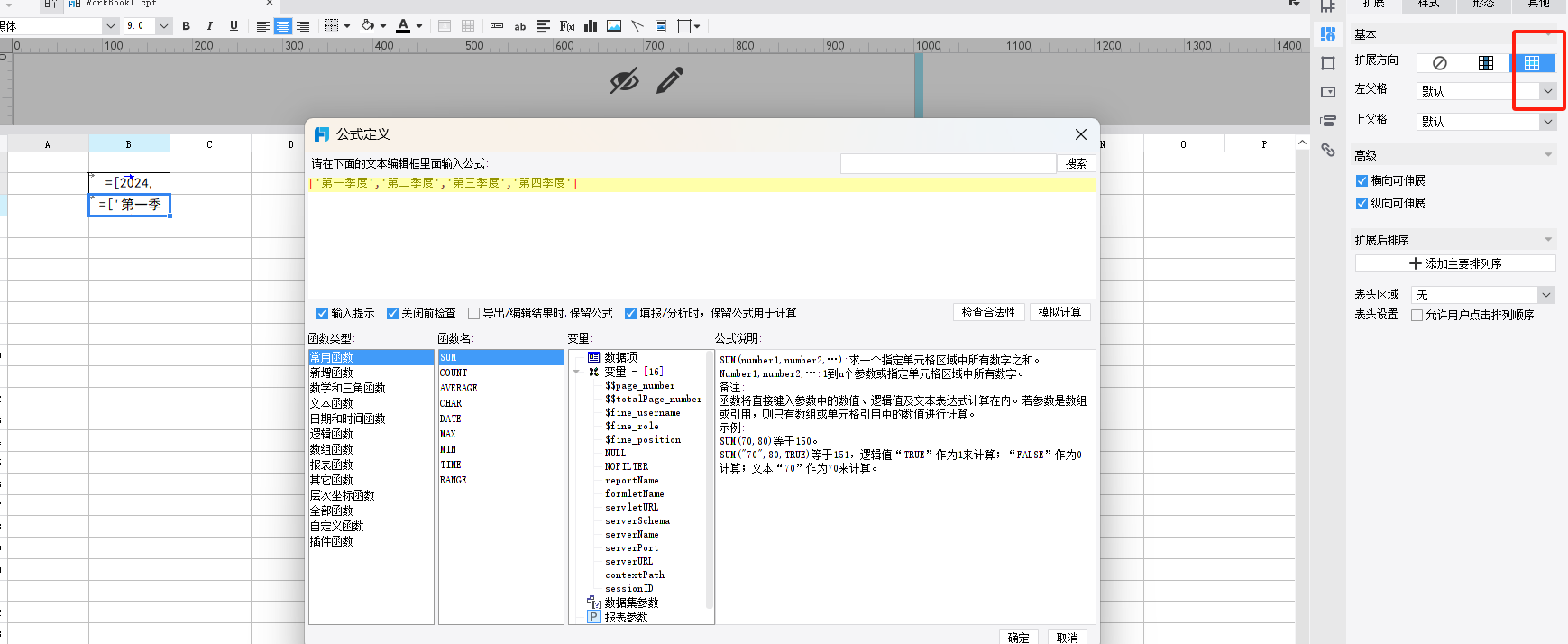Click the formula search input field
Viewport: 1568px width, 644px height.
(948, 163)
